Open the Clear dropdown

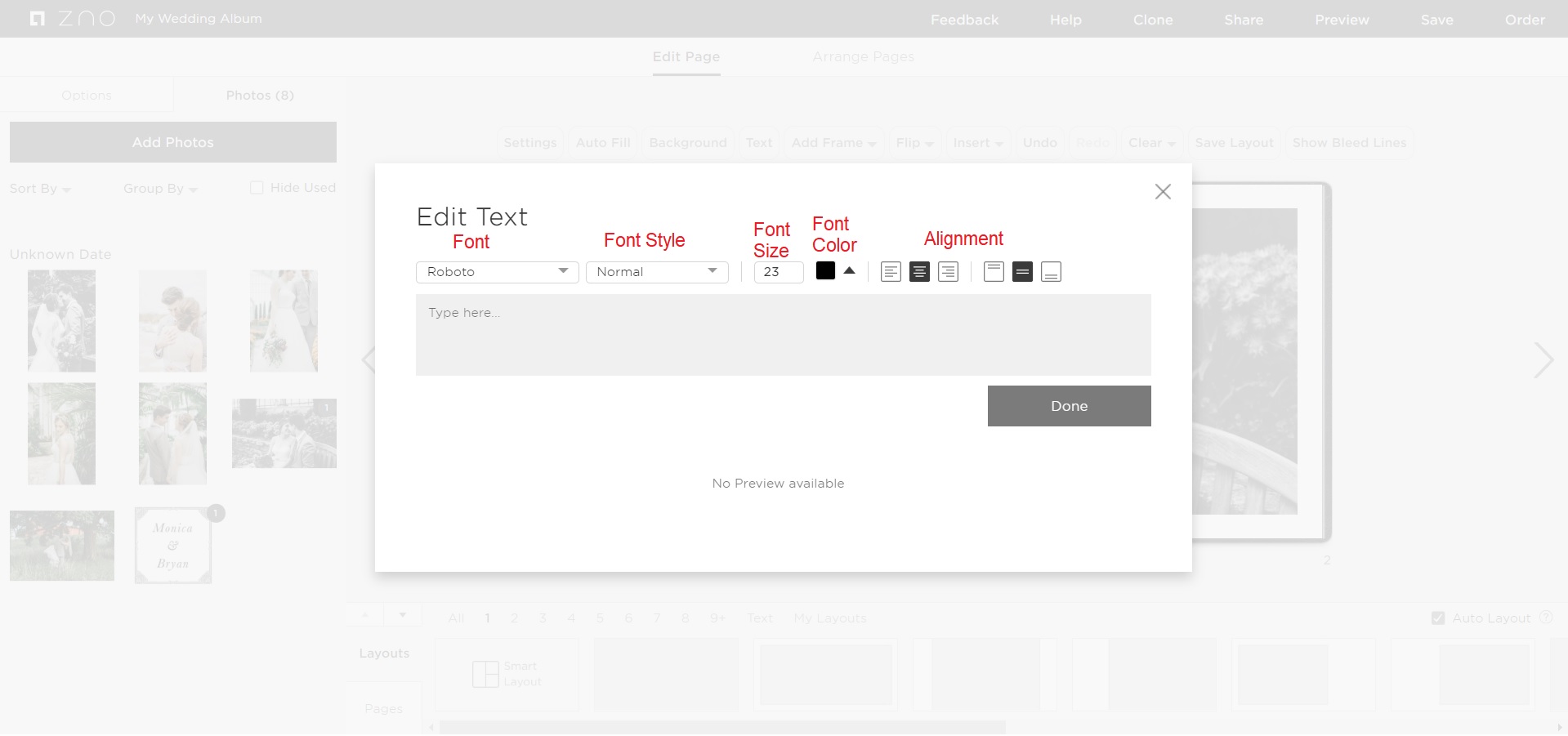[x=1151, y=143]
